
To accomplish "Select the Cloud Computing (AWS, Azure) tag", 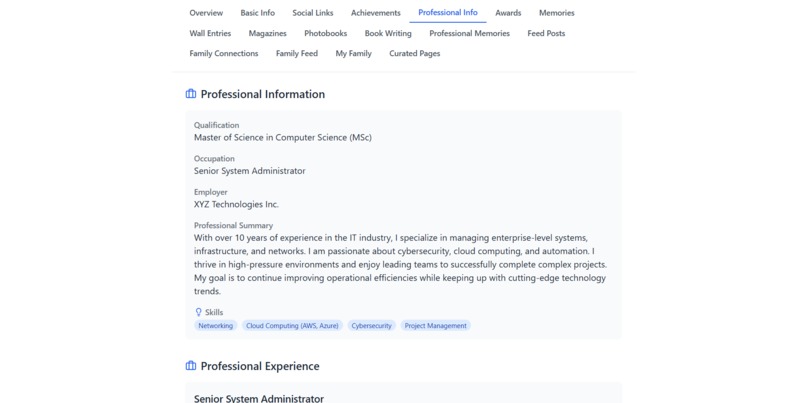I will pyautogui.click(x=292, y=325).
